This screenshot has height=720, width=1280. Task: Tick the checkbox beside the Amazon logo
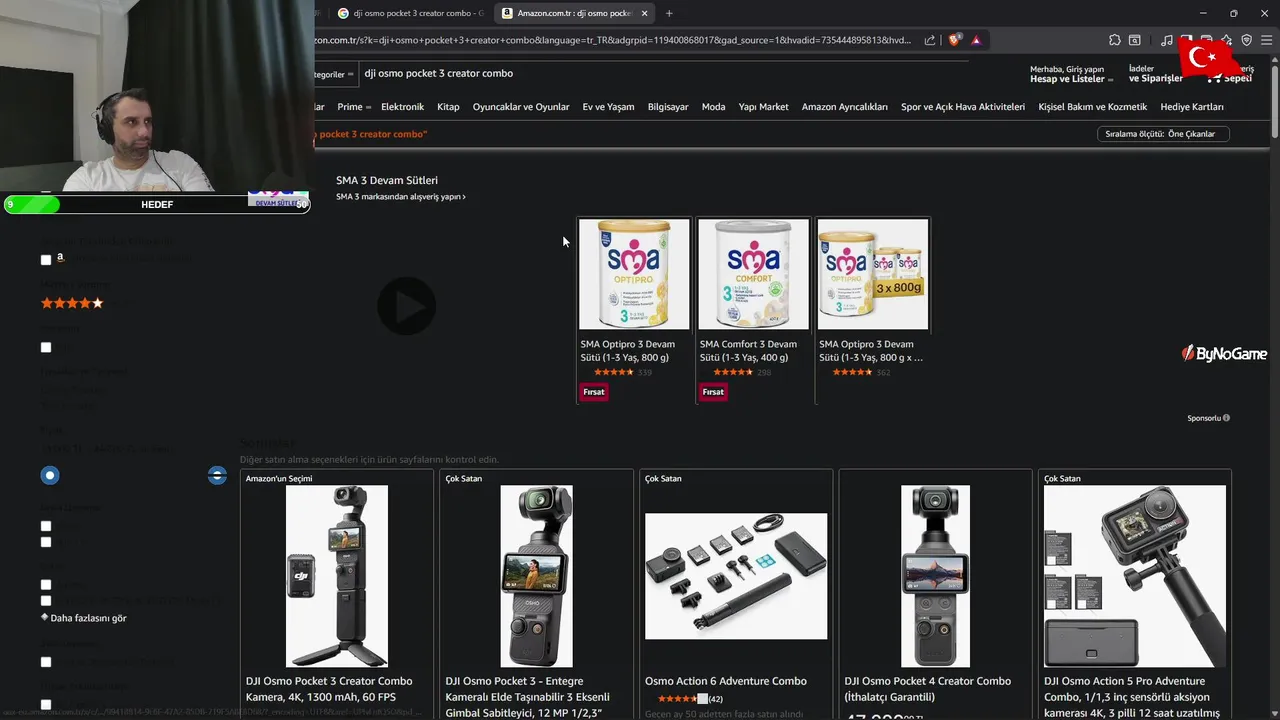point(46,260)
